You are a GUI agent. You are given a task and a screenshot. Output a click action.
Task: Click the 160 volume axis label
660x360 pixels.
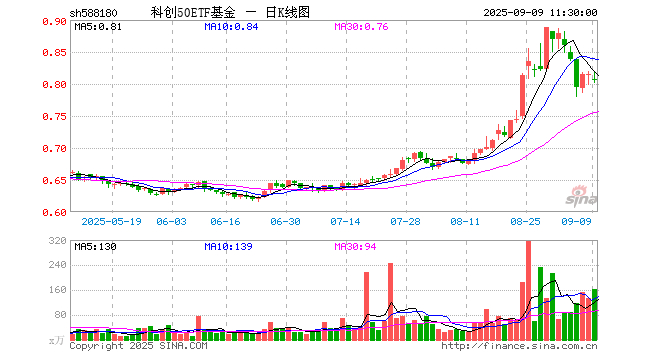[58, 290]
